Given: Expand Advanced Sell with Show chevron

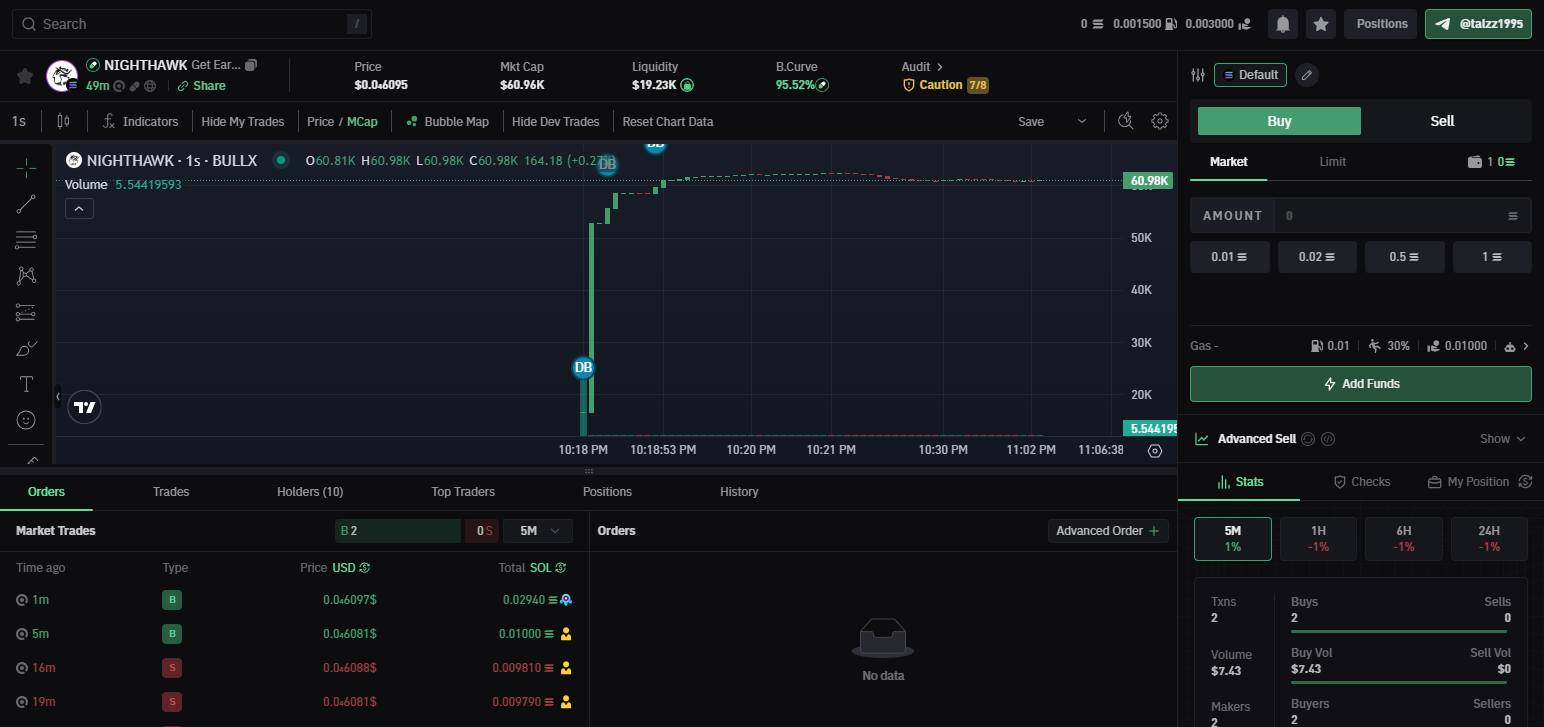Looking at the screenshot, I should tap(1503, 439).
